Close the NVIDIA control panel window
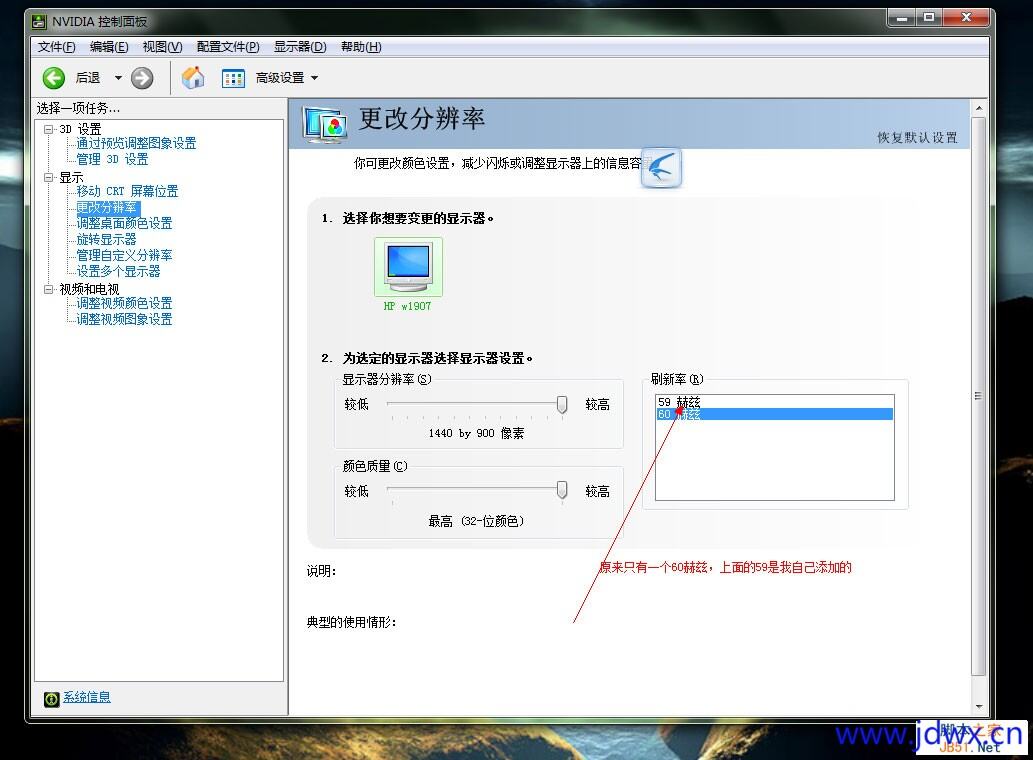The image size is (1033, 760). point(966,18)
